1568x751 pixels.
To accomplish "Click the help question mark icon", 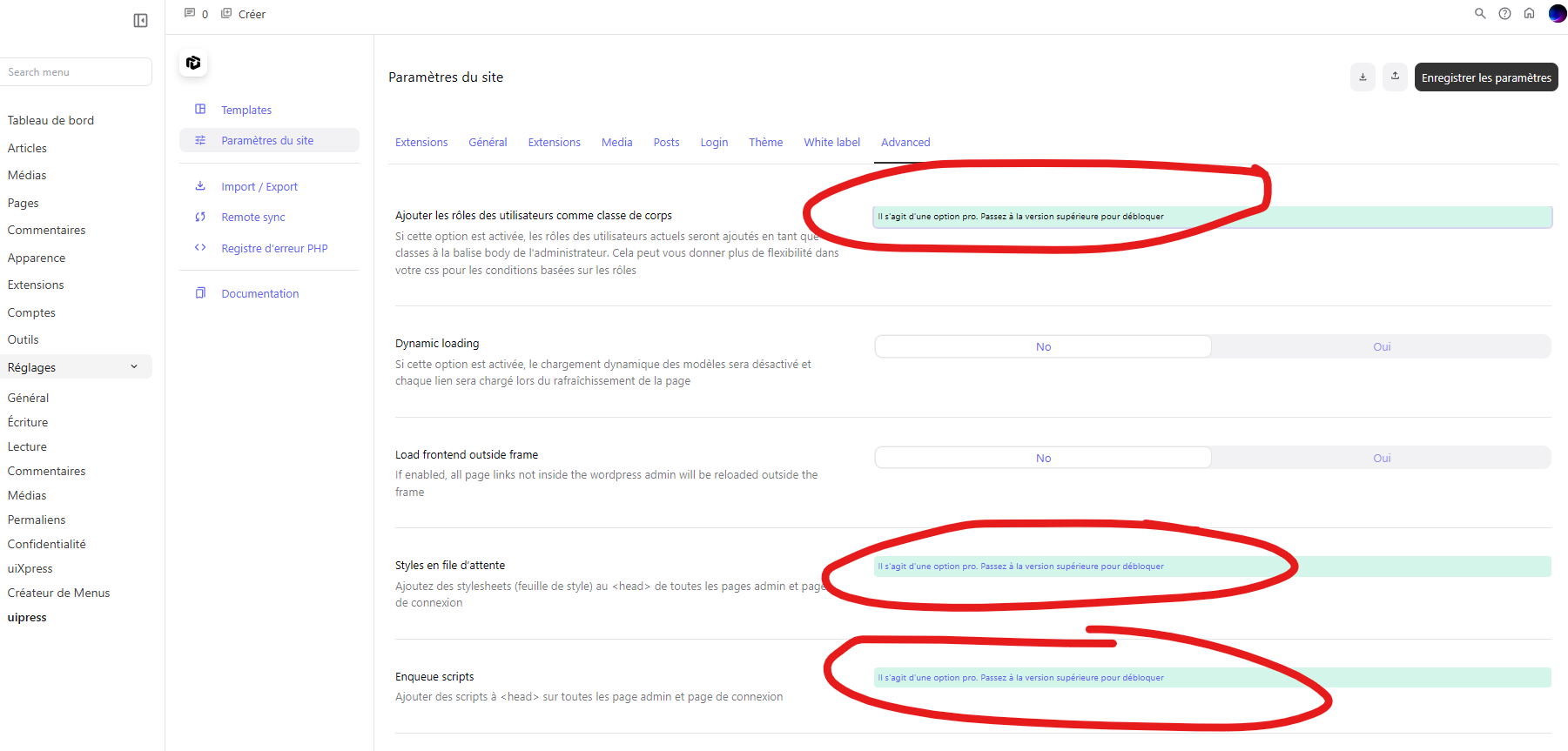I will 1504,14.
